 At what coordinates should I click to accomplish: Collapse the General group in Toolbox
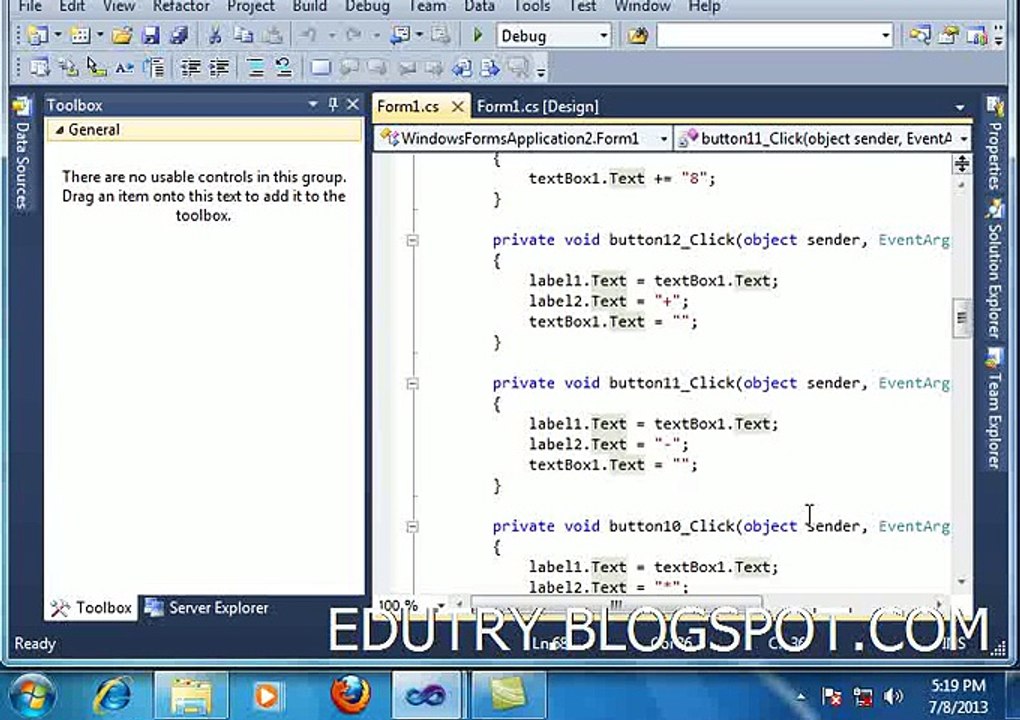(x=60, y=130)
